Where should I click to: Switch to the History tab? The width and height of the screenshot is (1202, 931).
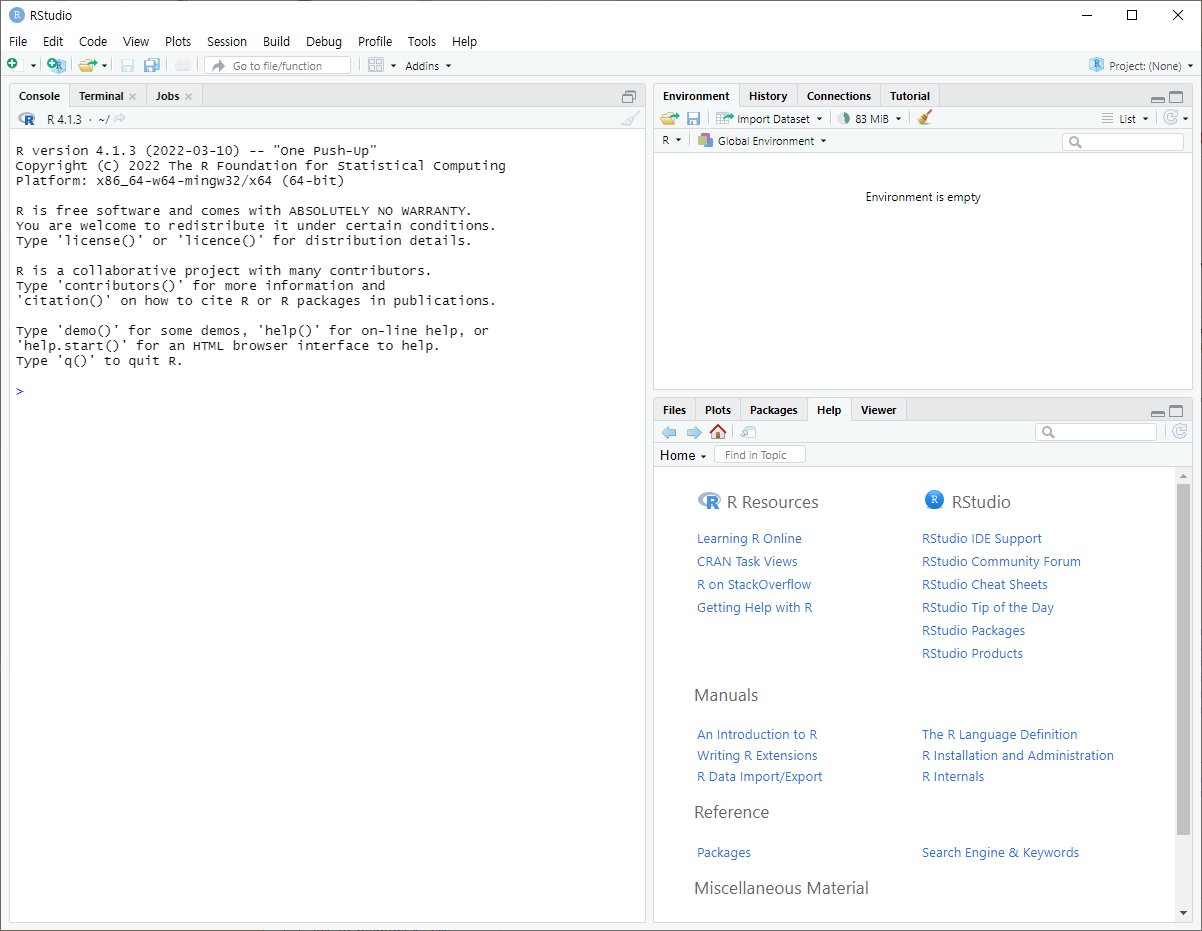click(768, 96)
